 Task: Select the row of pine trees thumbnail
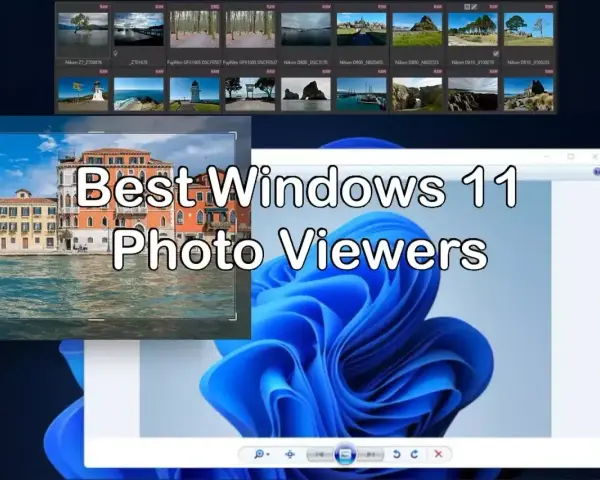coord(473,29)
